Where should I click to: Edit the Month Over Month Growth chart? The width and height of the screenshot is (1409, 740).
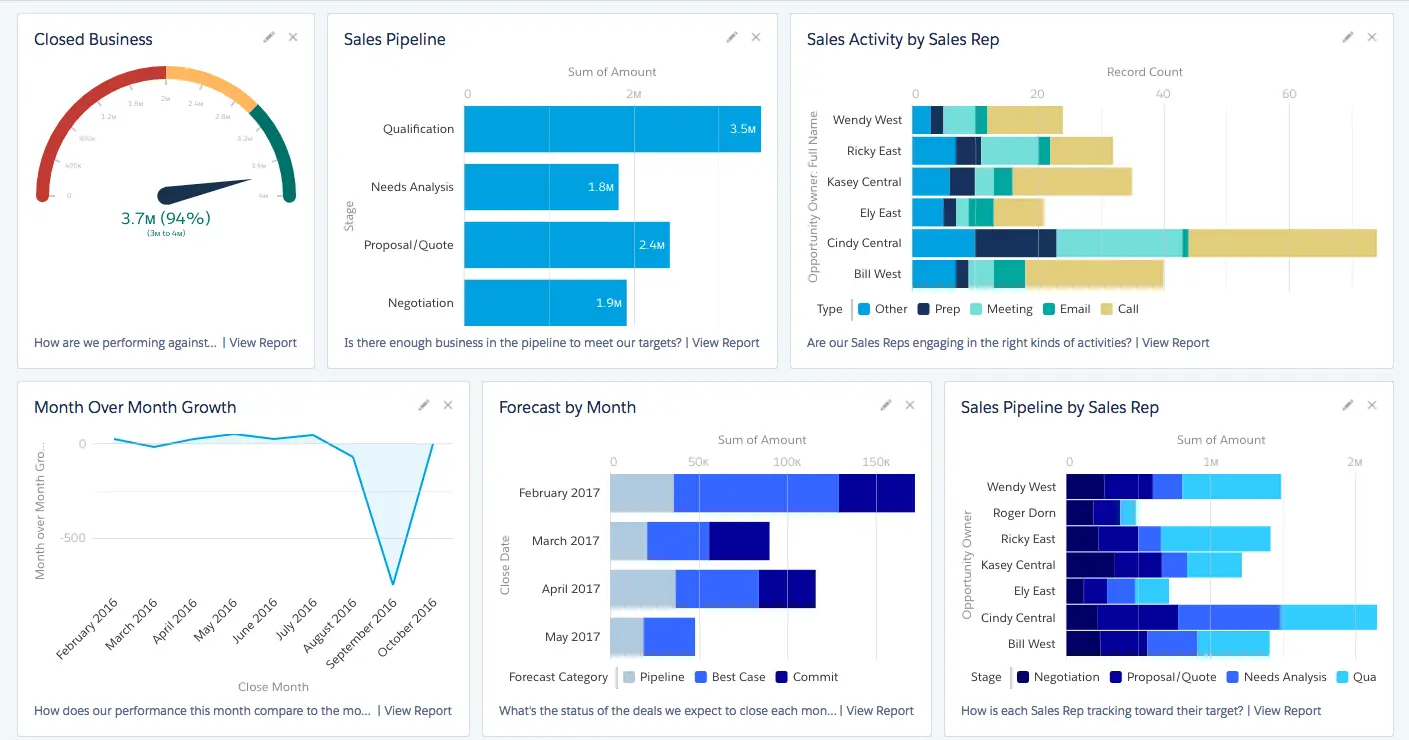424,404
